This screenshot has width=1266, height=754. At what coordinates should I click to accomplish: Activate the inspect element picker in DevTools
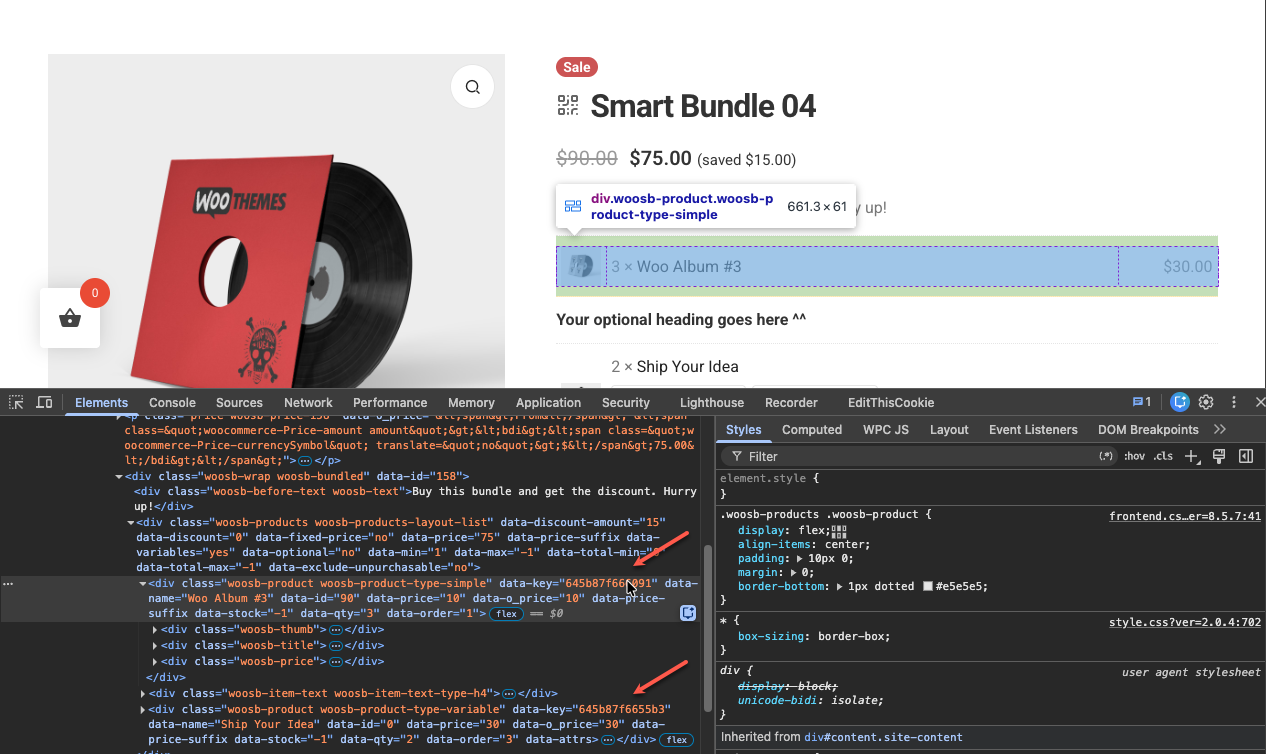click(17, 402)
